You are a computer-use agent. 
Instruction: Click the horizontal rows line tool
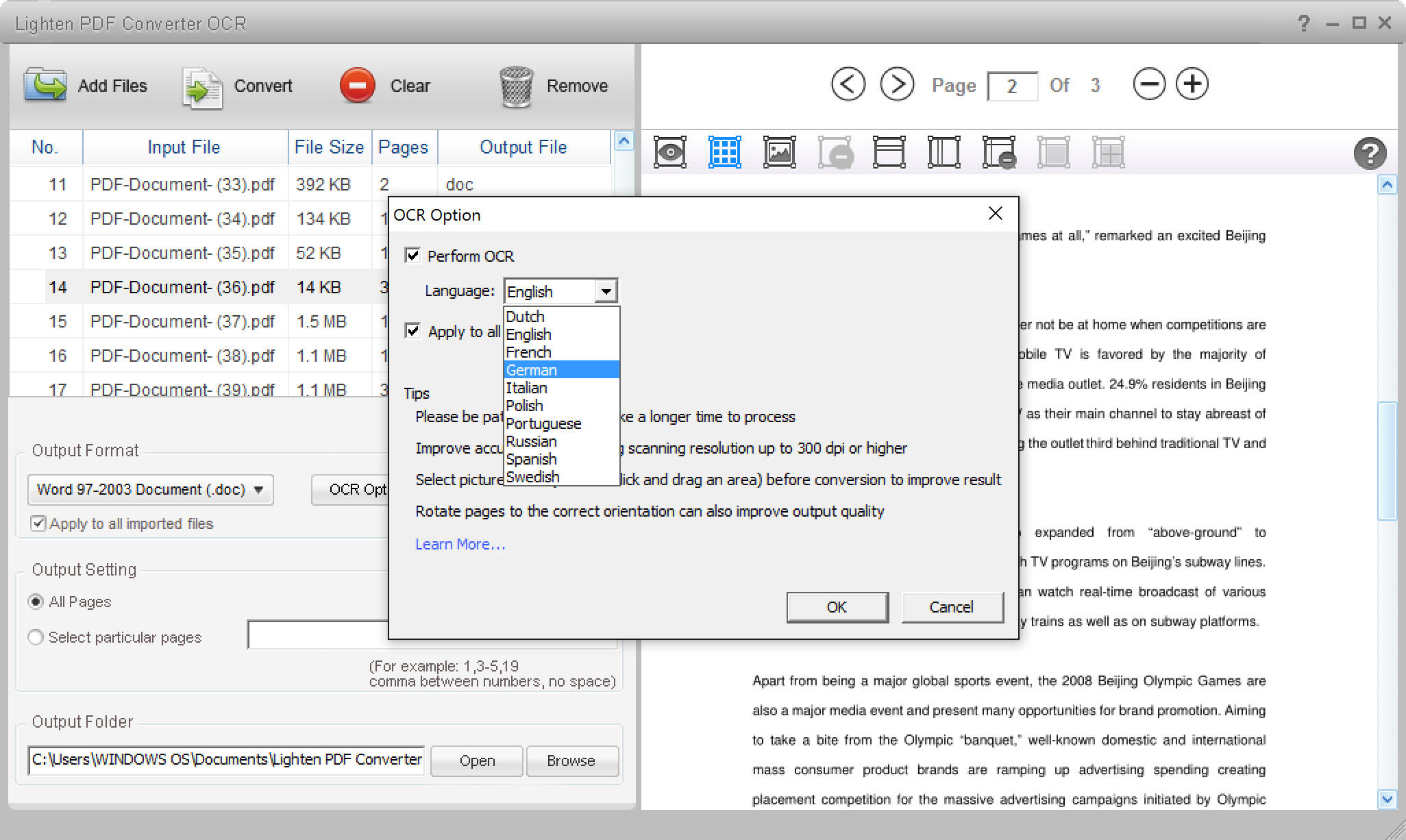point(889,152)
